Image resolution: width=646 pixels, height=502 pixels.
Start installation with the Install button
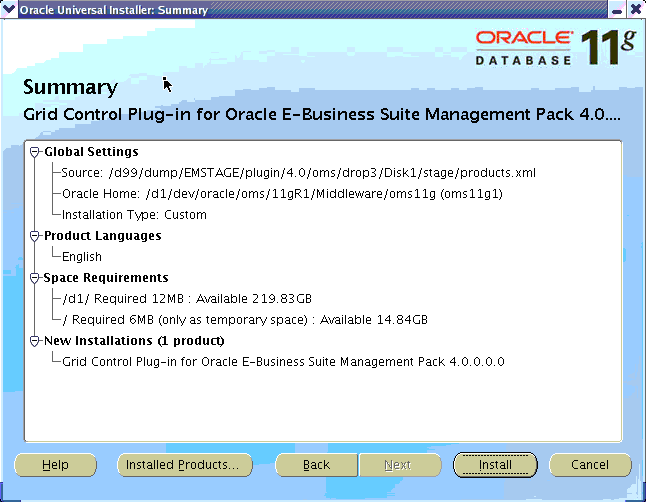[x=495, y=465]
